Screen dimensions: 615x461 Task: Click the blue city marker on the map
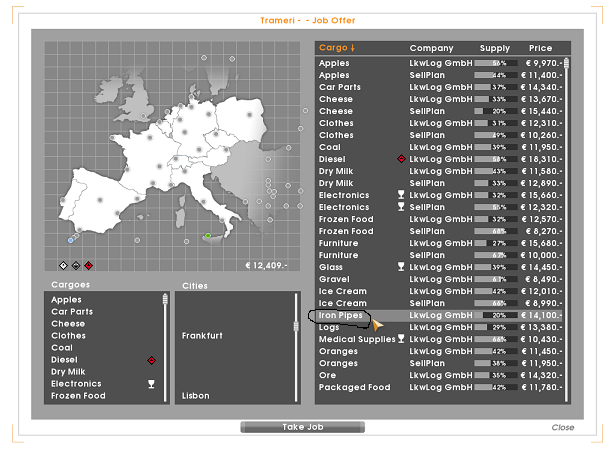coord(71,240)
